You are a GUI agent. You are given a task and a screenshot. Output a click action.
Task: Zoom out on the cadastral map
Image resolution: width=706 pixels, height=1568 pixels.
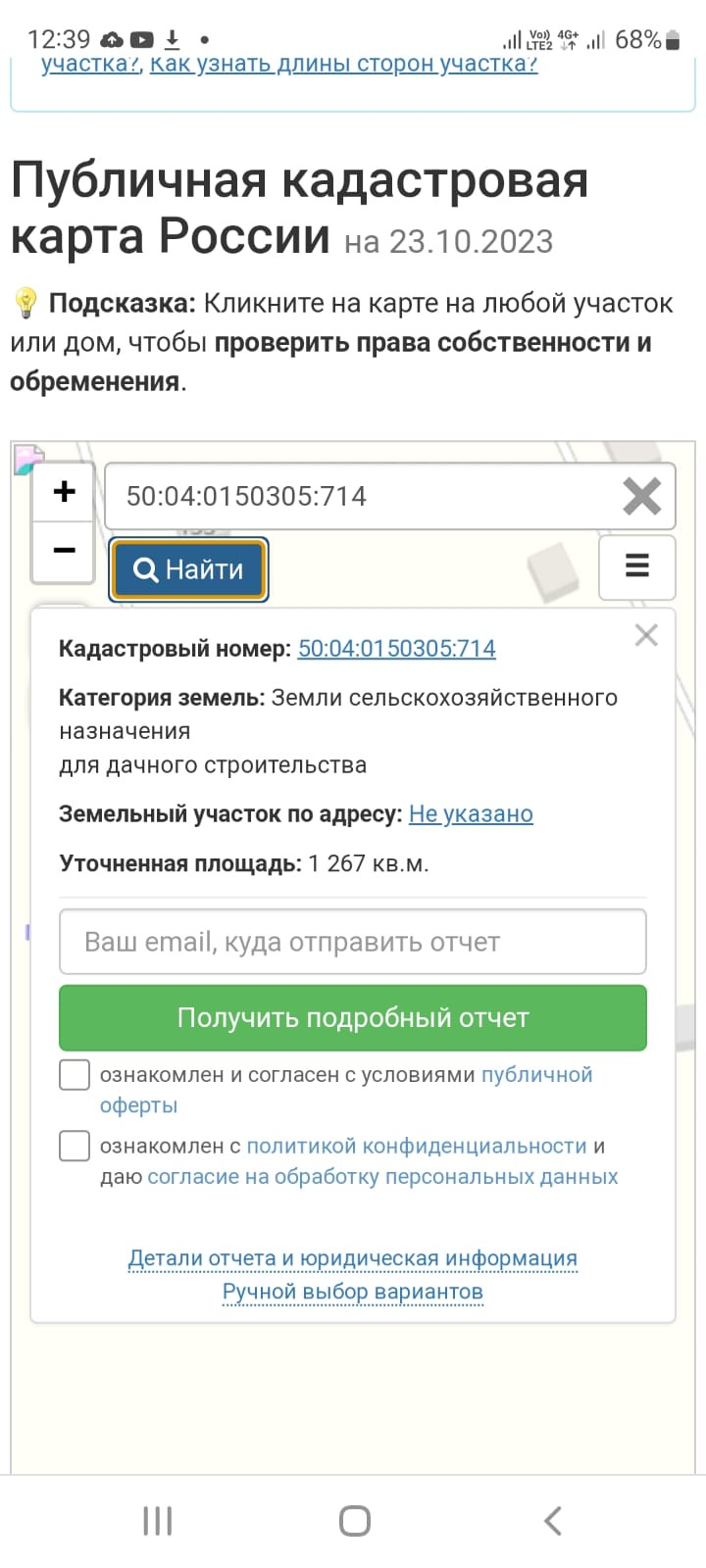point(64,551)
